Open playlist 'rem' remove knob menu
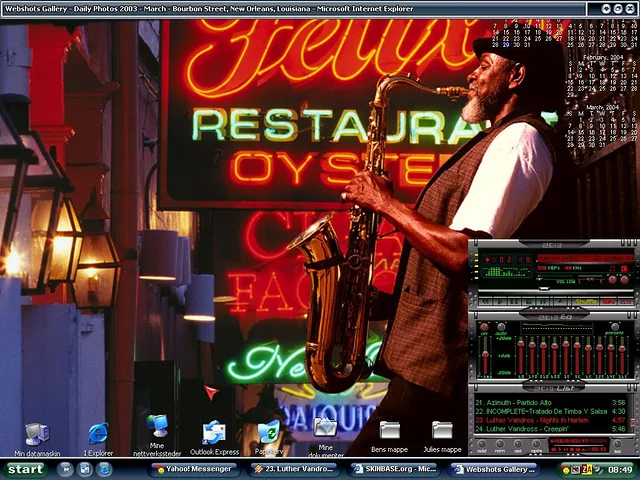Screen dimensions: 640x480 pos(500,444)
